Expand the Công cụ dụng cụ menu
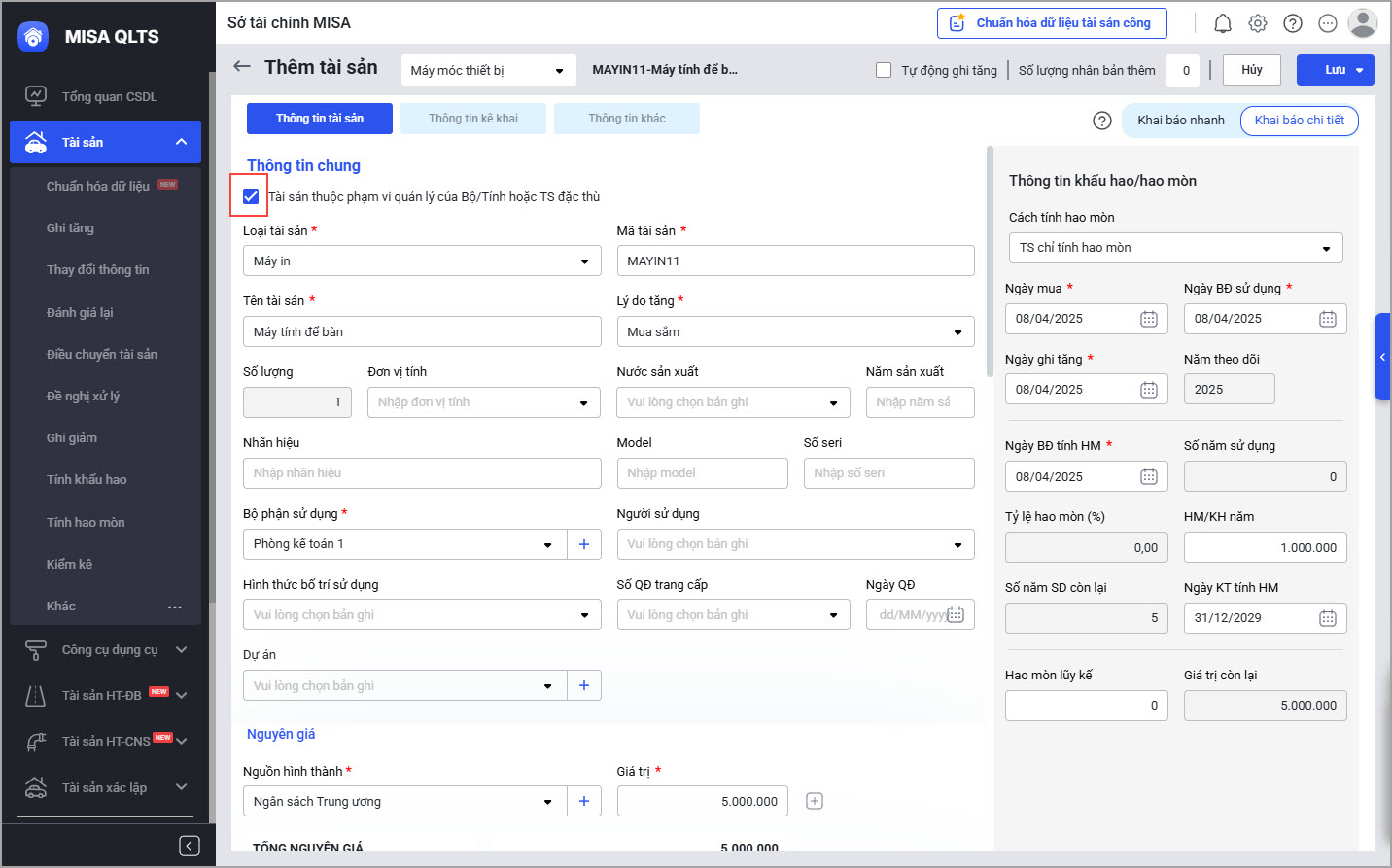 click(109, 649)
